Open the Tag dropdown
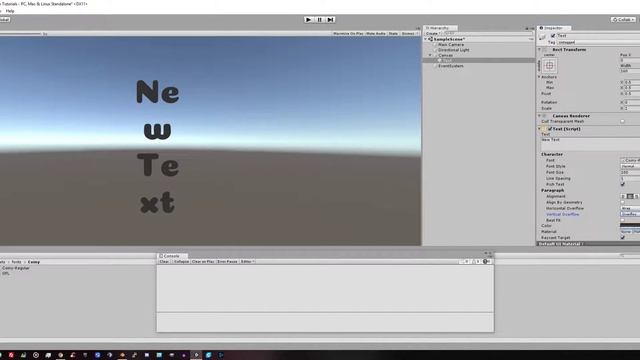The image size is (640, 360). (x=598, y=42)
